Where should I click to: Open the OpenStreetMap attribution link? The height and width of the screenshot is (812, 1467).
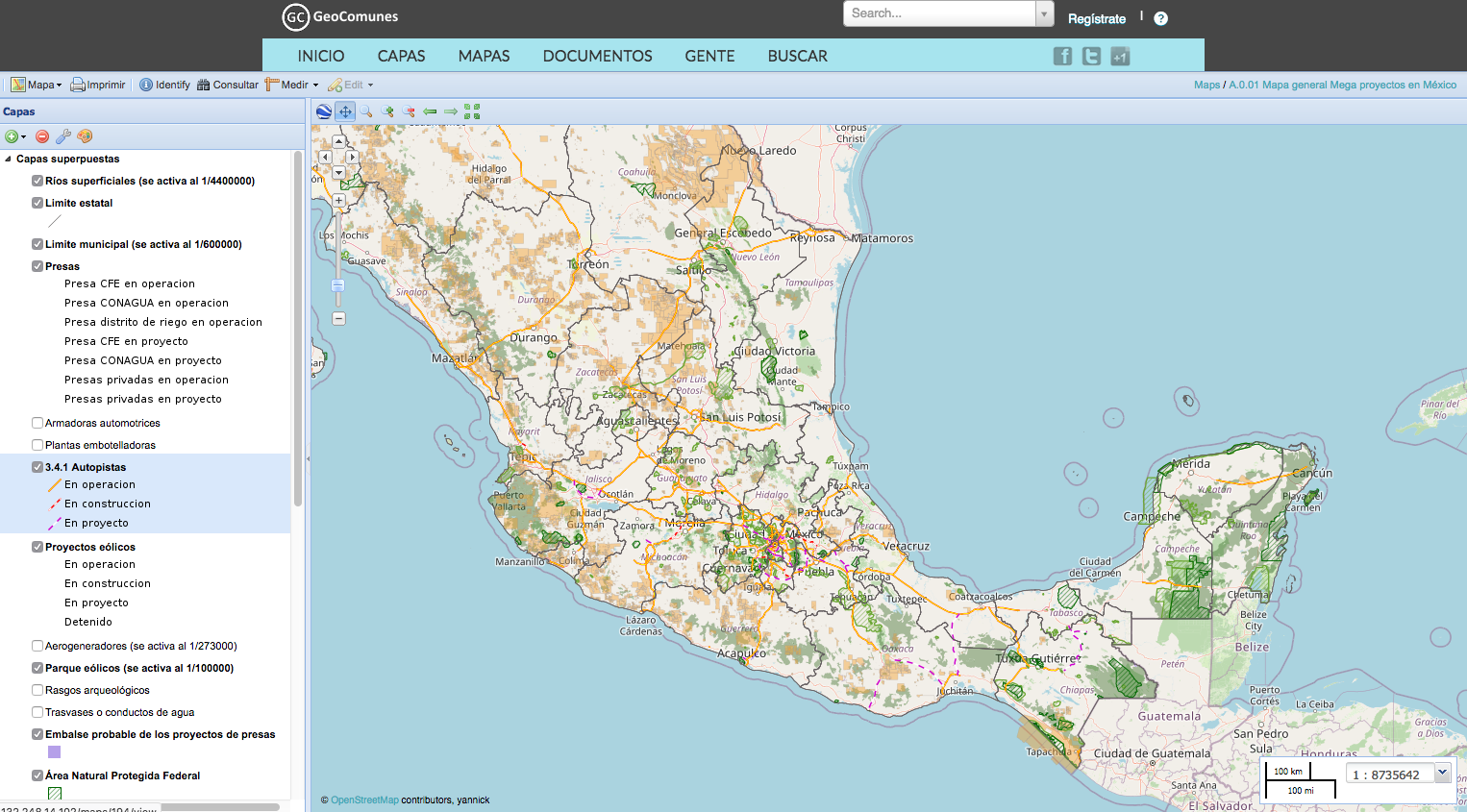(x=364, y=800)
